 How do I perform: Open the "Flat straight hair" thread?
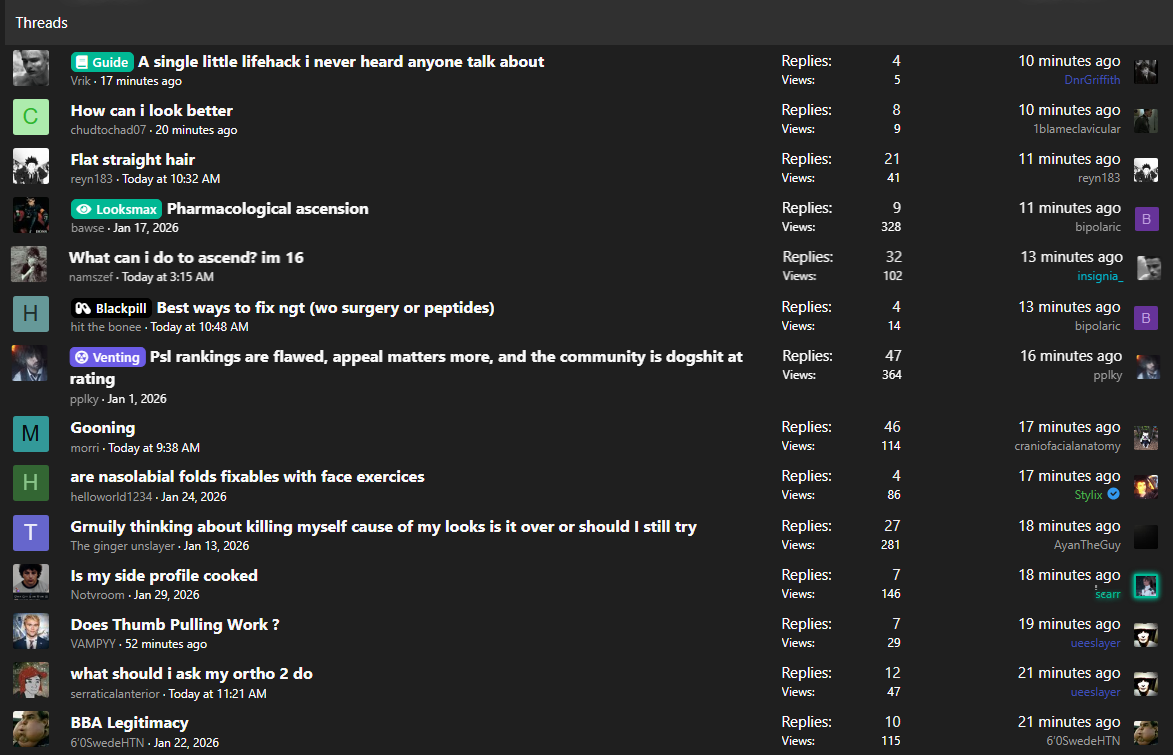click(132, 160)
